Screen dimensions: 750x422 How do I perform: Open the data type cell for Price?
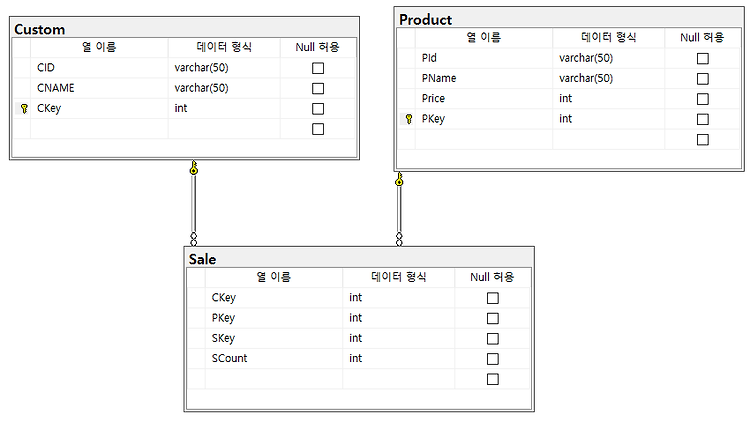pyautogui.click(x=608, y=99)
